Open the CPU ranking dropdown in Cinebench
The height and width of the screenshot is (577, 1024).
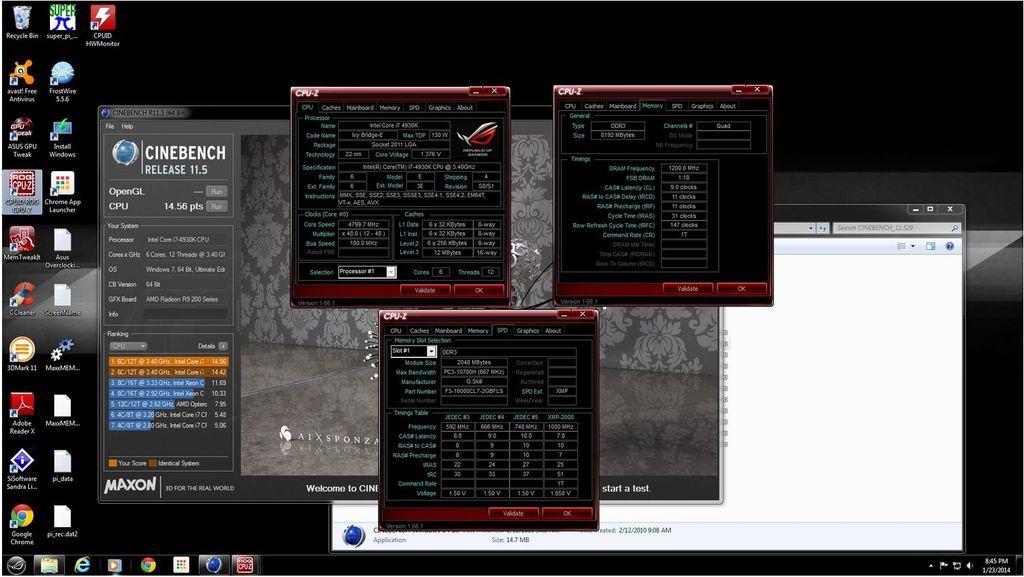127,346
